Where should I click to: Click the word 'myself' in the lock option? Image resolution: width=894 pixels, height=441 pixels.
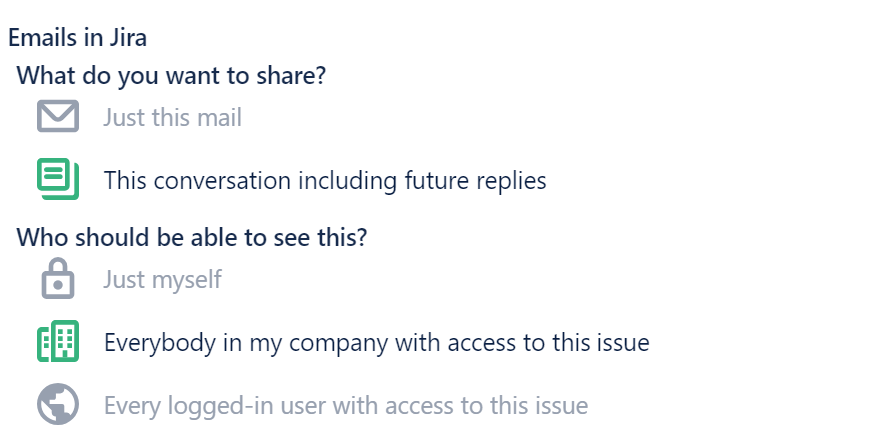pos(186,280)
